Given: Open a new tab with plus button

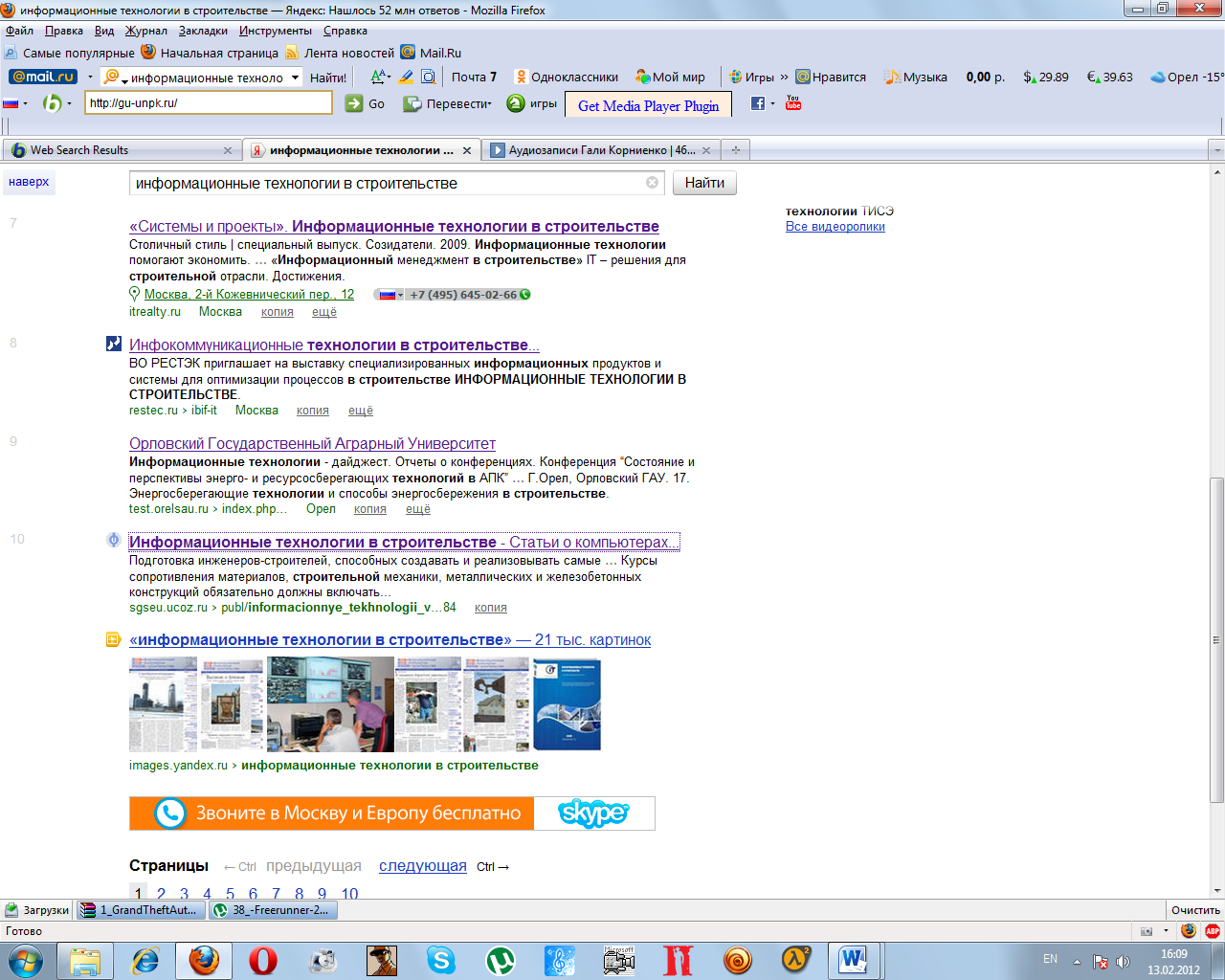Looking at the screenshot, I should point(736,150).
